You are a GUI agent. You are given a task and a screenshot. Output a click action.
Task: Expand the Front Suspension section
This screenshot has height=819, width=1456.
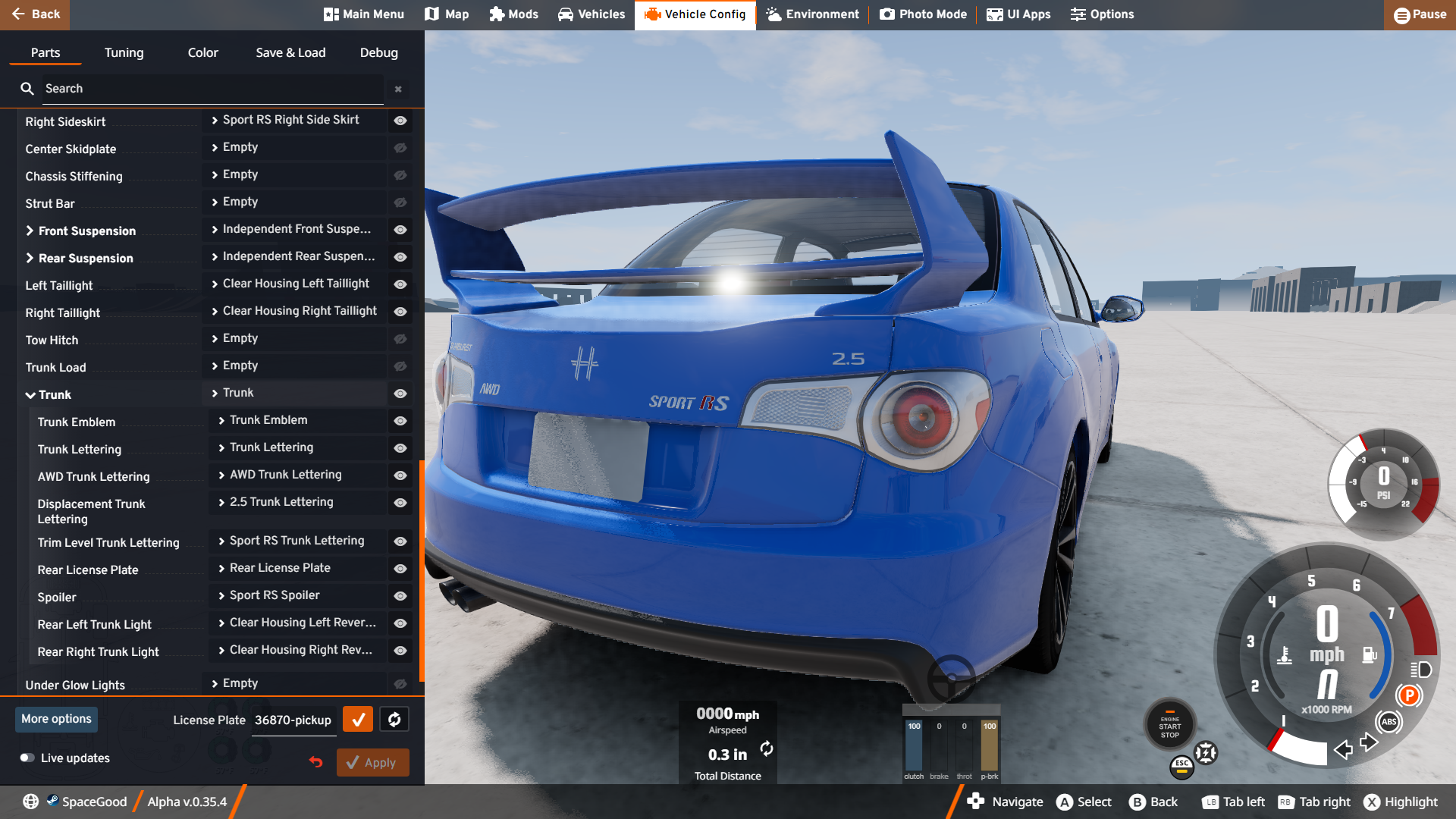tap(30, 231)
